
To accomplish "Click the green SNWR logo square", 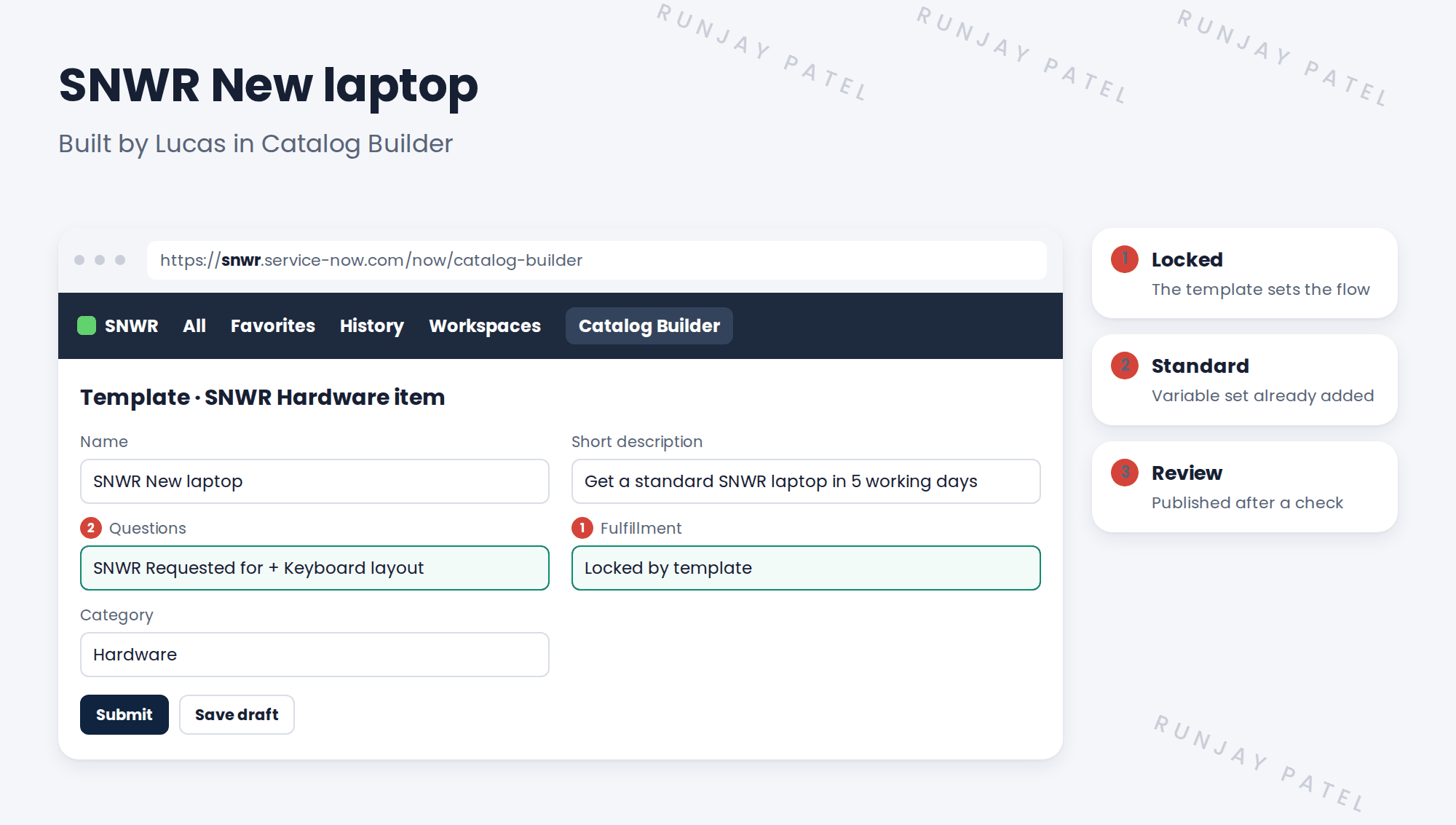I will 87,325.
